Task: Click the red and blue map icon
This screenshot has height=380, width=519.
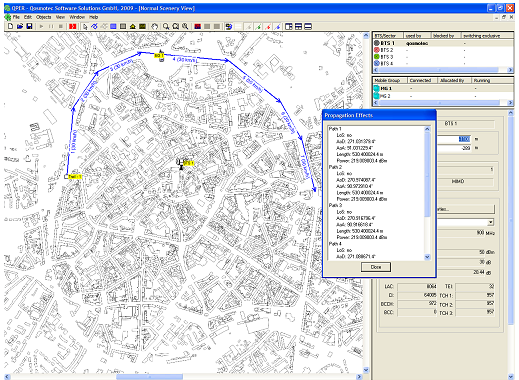Action: point(198,26)
